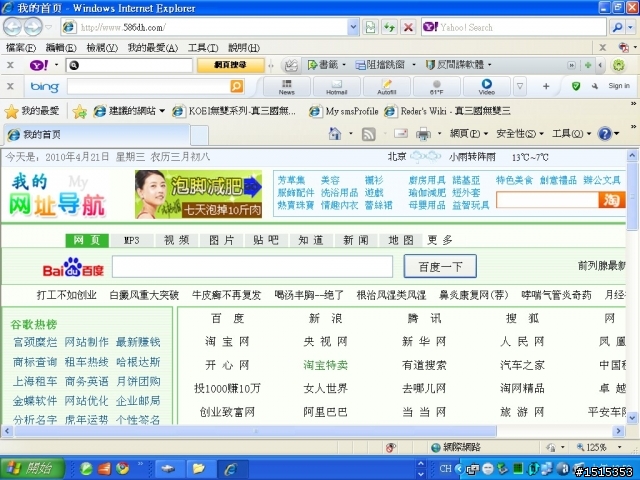Open the 檔案(F) menu

[x=21, y=48]
